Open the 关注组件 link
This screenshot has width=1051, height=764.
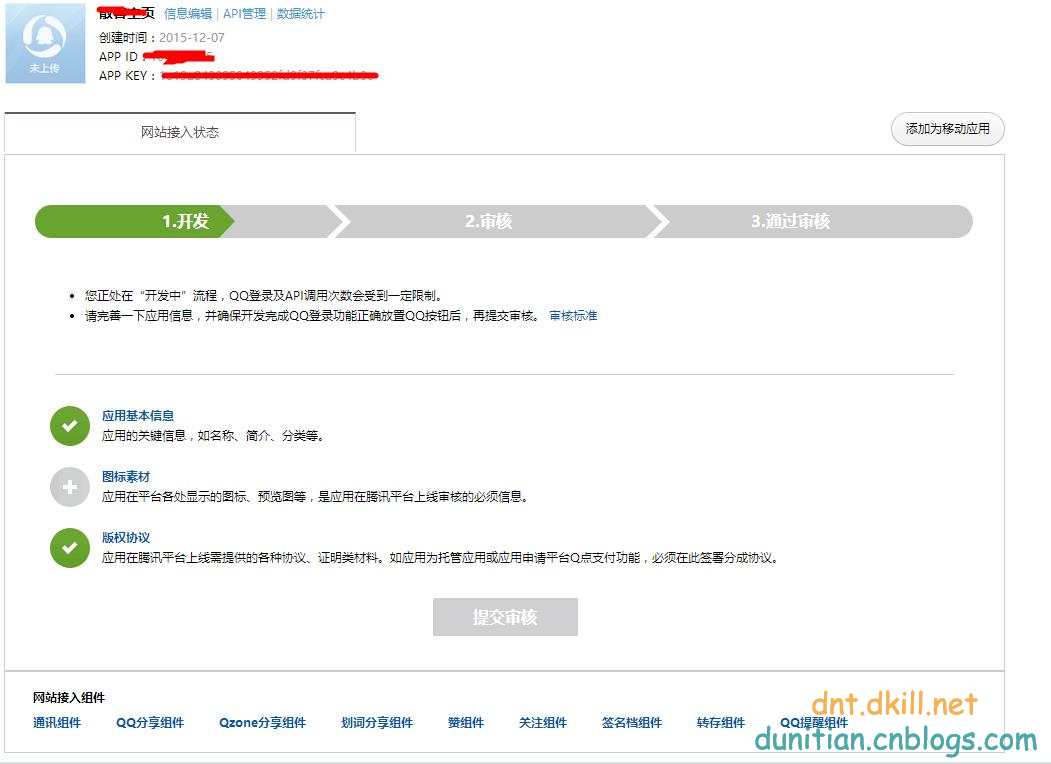tap(543, 722)
